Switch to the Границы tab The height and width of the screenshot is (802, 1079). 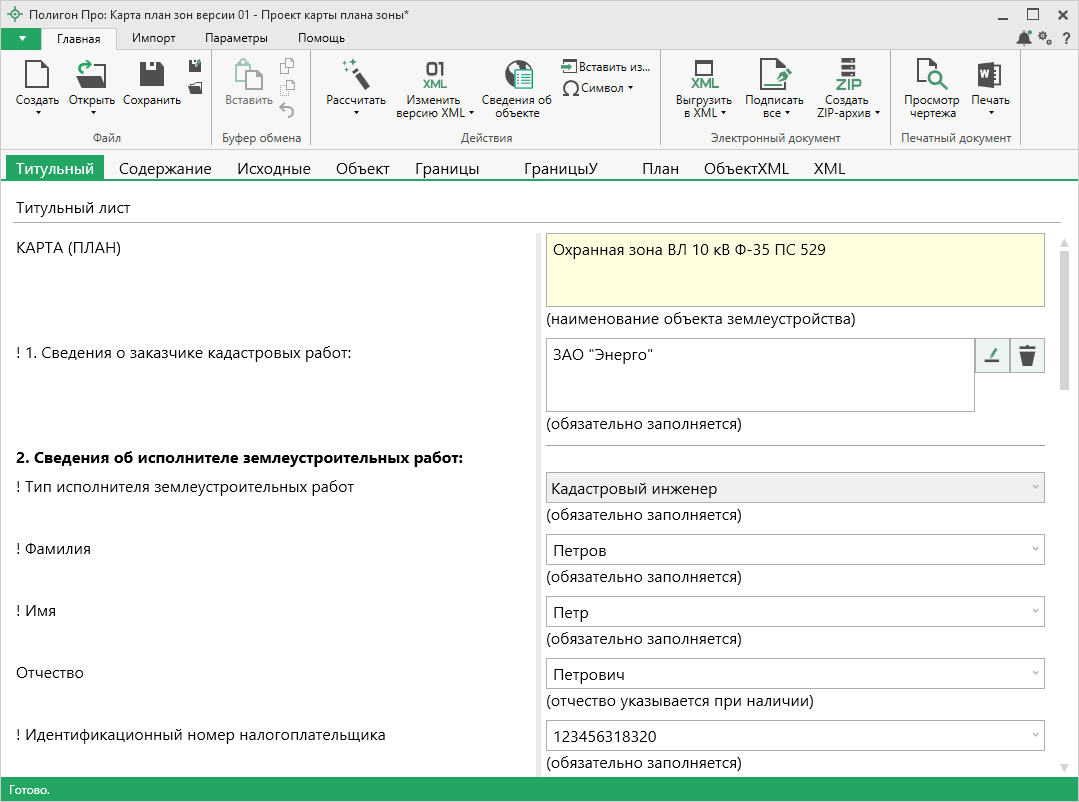[447, 169]
